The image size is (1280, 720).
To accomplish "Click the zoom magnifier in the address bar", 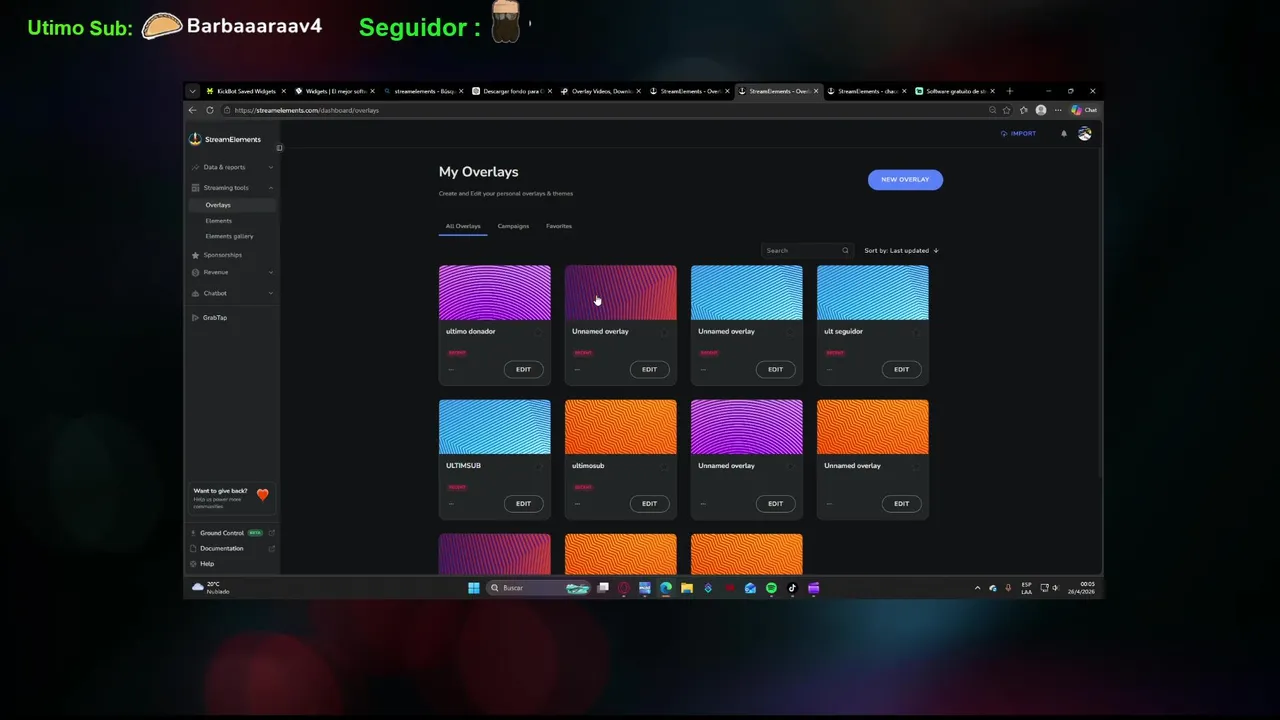I will tap(992, 110).
